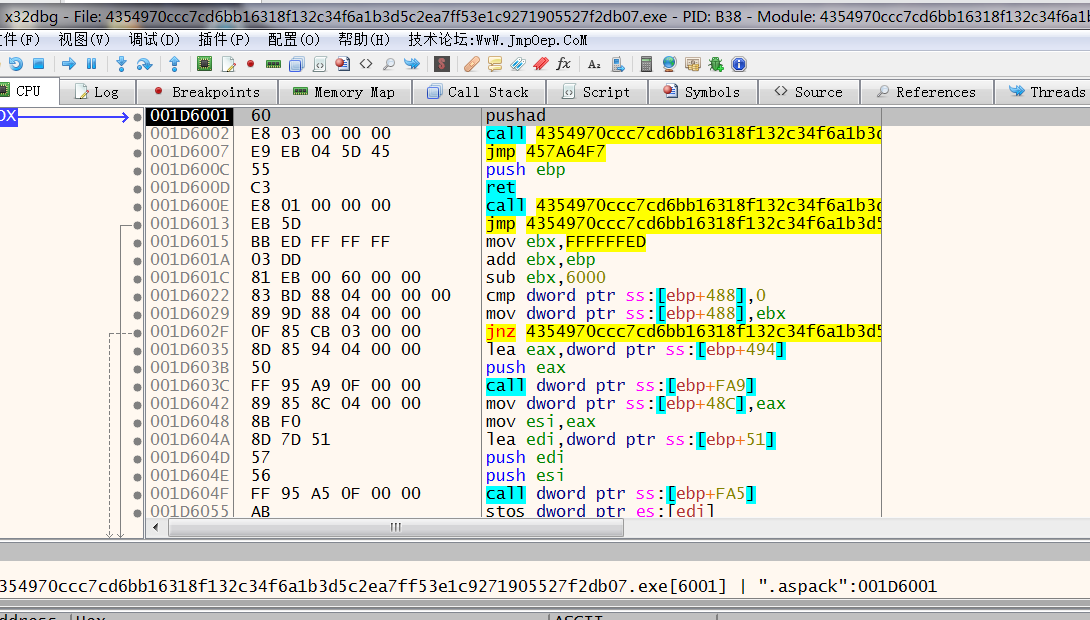Click the 技术论坛 JmpOep.CoM menu entry
Viewport: 1090px width, 620px height.
(498, 40)
